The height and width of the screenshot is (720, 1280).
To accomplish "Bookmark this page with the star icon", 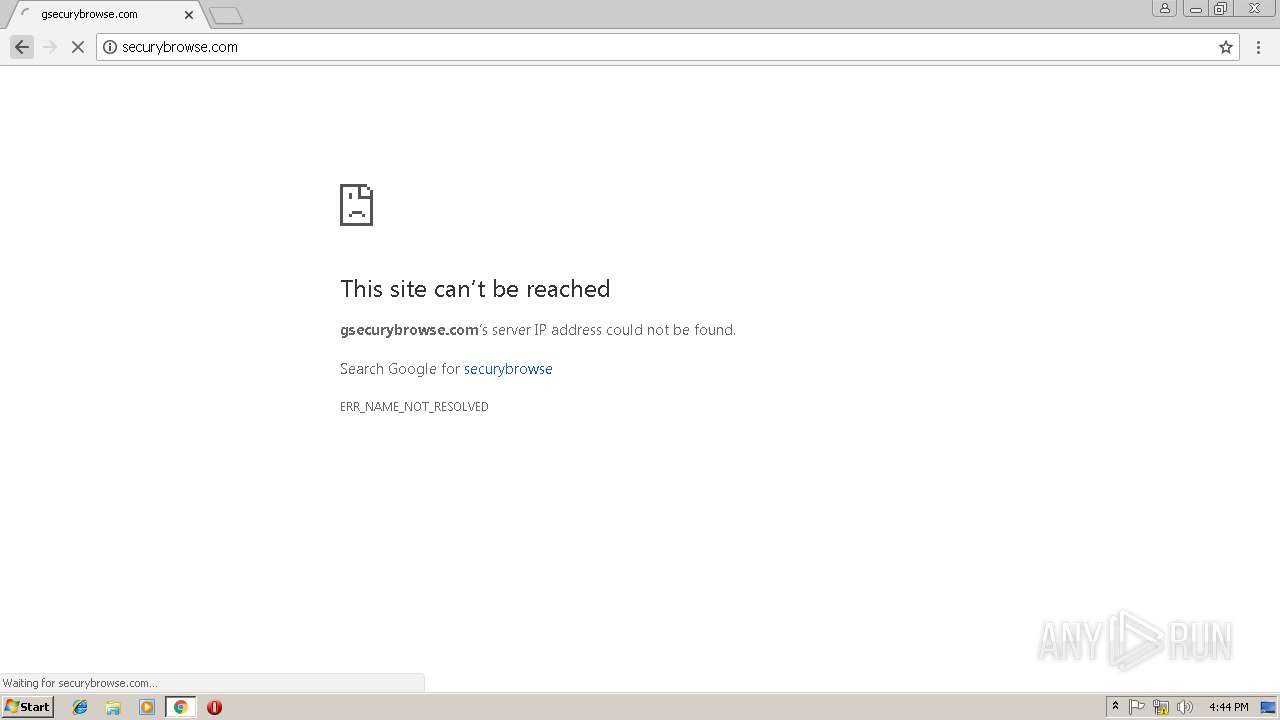I will 1226,47.
